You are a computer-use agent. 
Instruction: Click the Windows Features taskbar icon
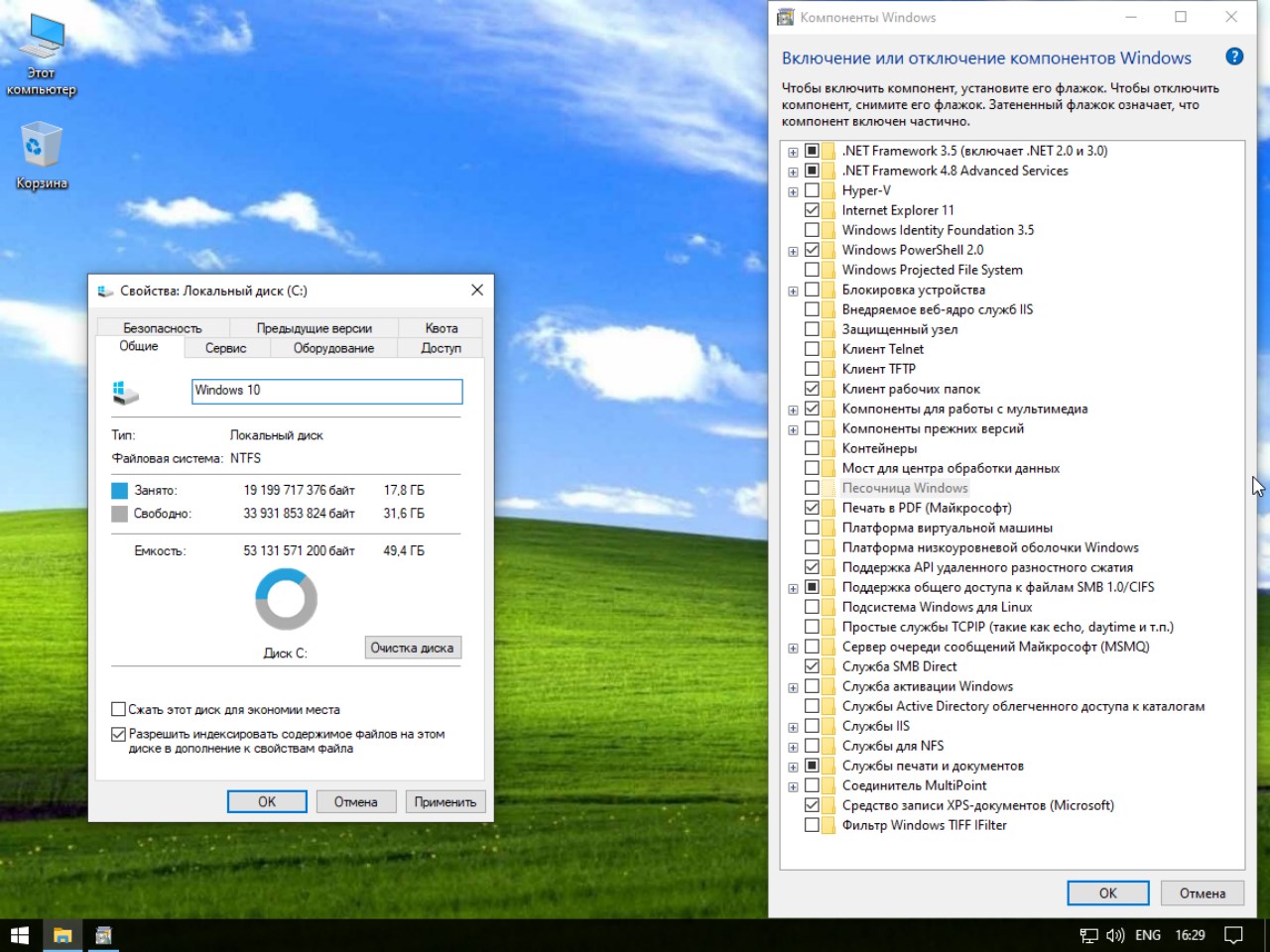(103, 935)
